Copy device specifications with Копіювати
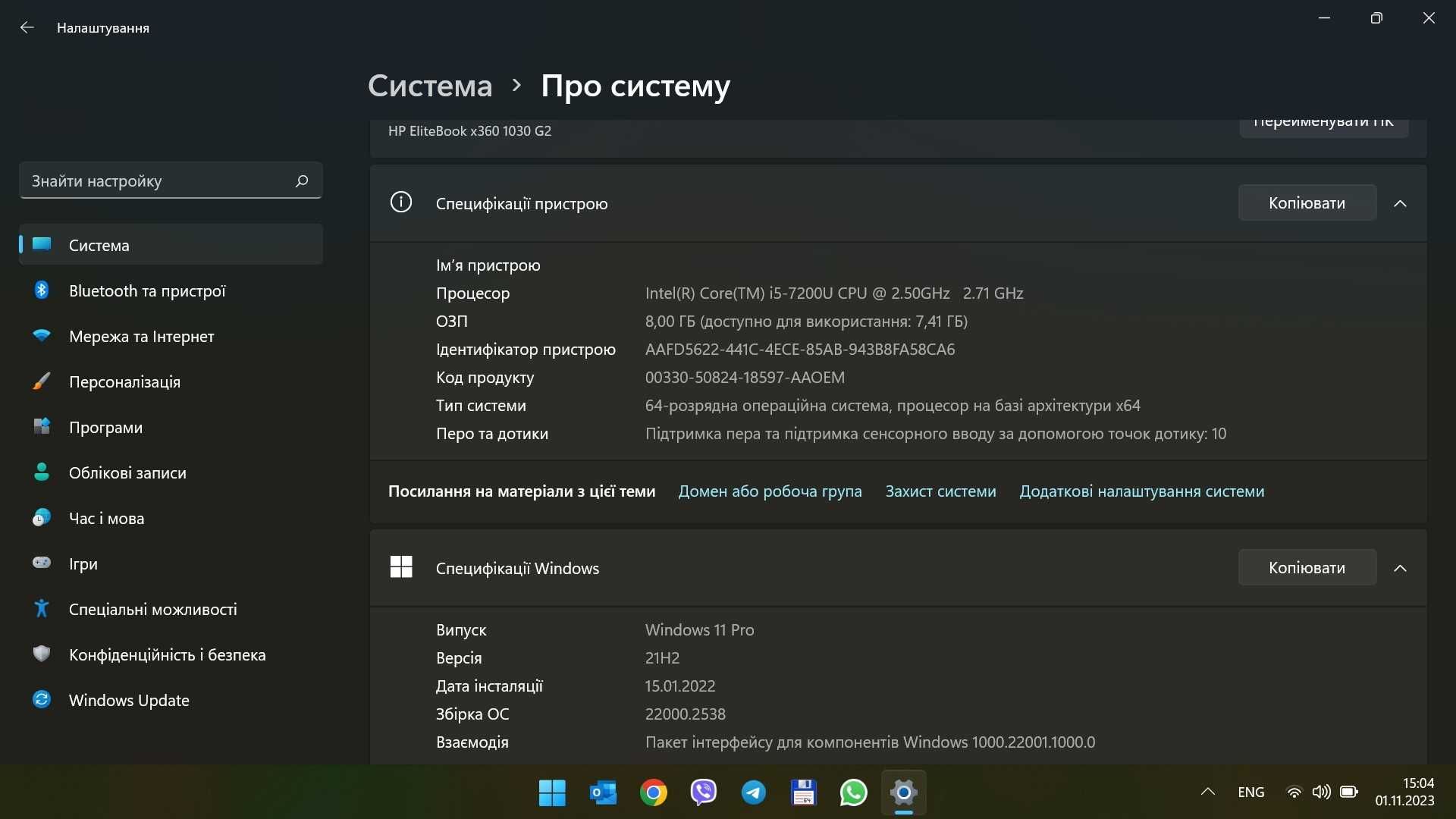This screenshot has height=819, width=1456. [x=1307, y=202]
